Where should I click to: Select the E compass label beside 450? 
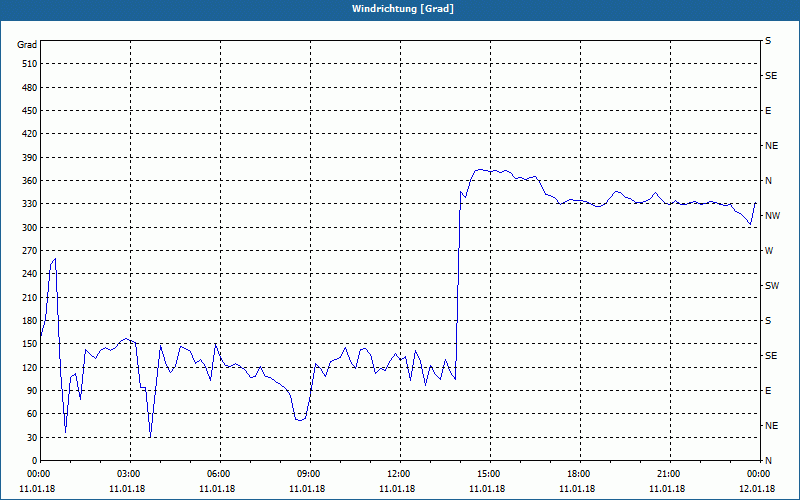(768, 111)
